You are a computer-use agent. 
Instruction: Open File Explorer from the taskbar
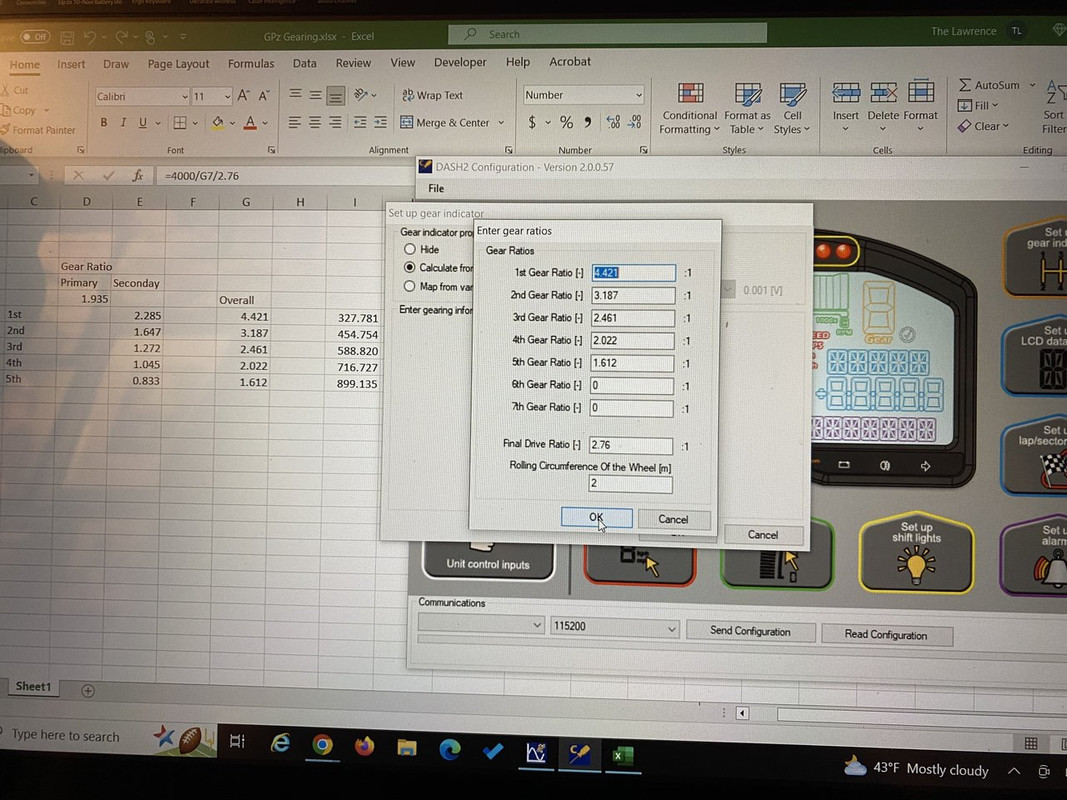[407, 748]
